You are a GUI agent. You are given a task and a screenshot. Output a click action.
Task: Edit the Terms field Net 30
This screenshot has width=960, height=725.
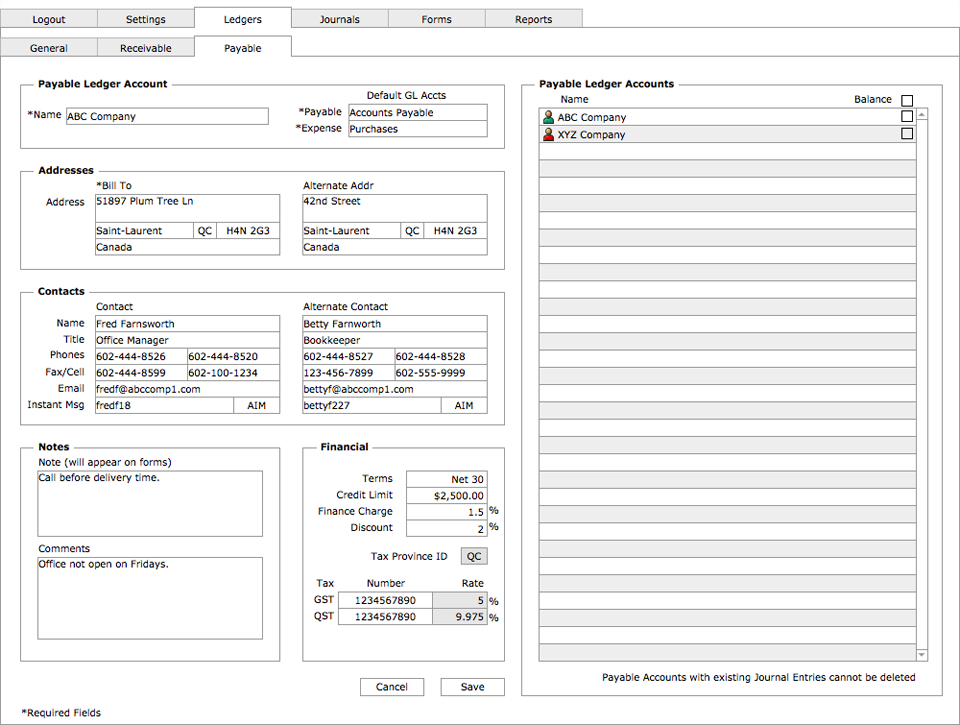point(447,479)
